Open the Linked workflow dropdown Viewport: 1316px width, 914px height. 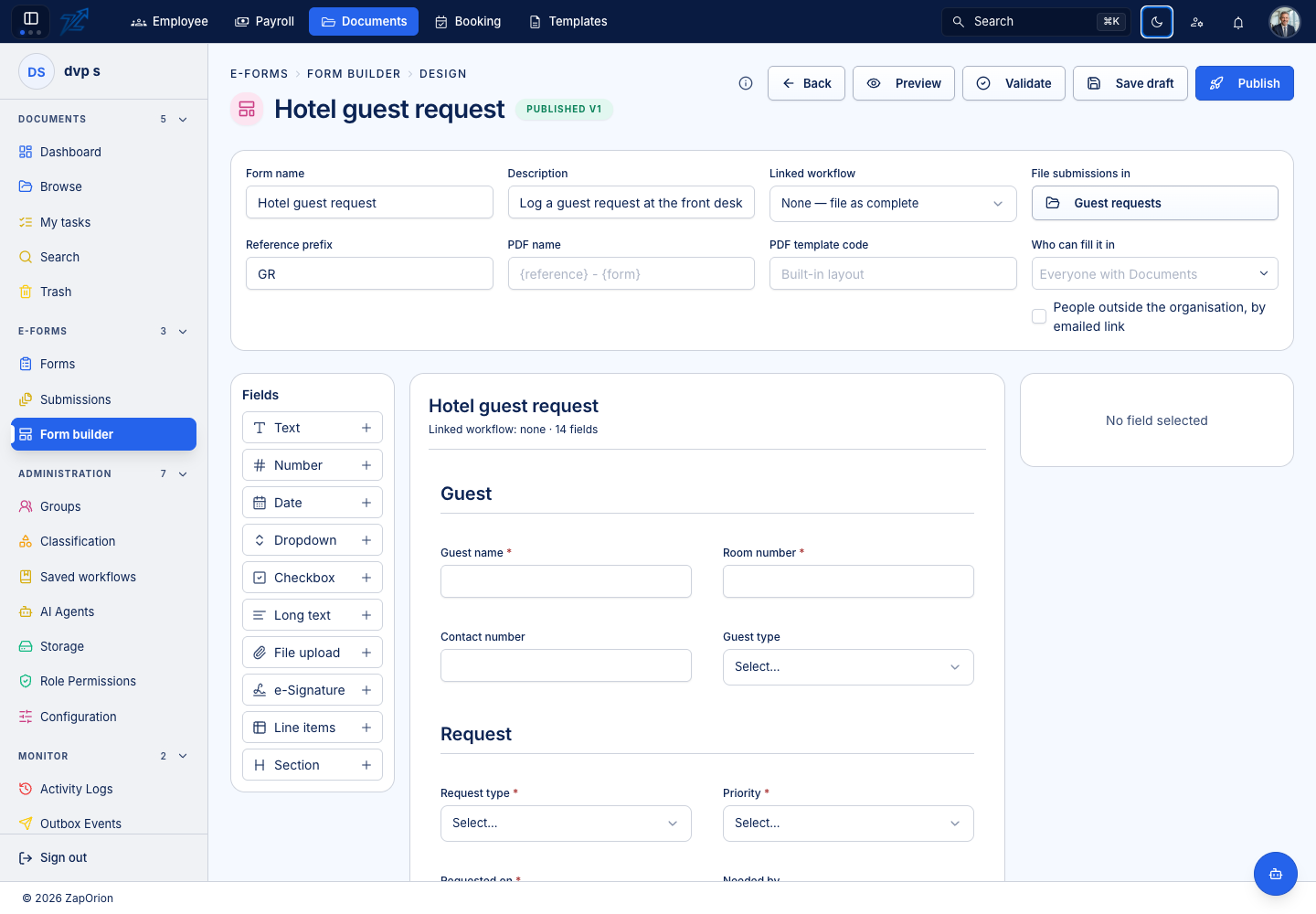(x=893, y=203)
